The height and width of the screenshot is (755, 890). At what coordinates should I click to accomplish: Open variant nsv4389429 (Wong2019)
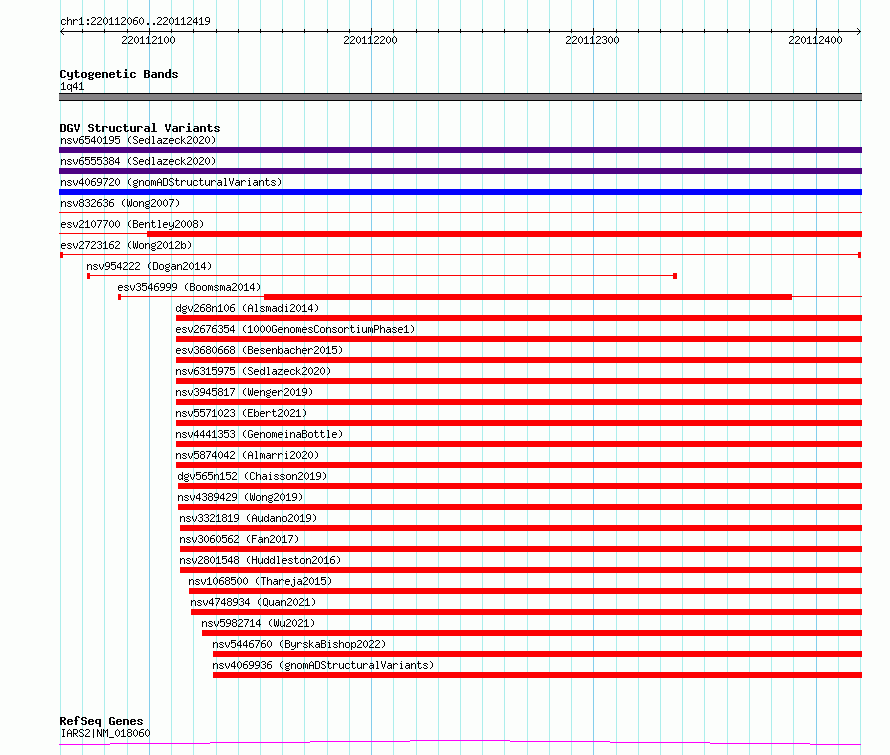(x=240, y=497)
